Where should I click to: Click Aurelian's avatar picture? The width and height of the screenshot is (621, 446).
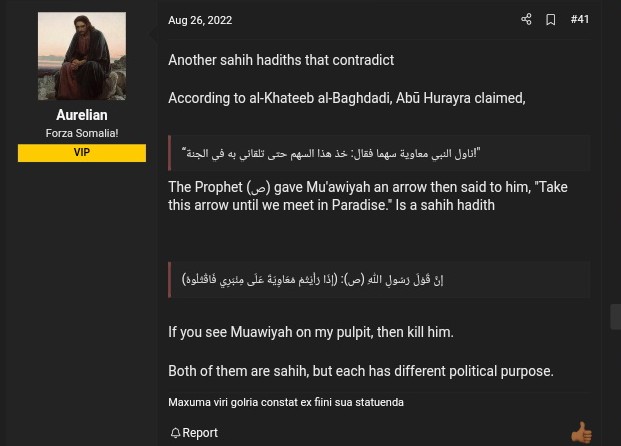coord(82,56)
